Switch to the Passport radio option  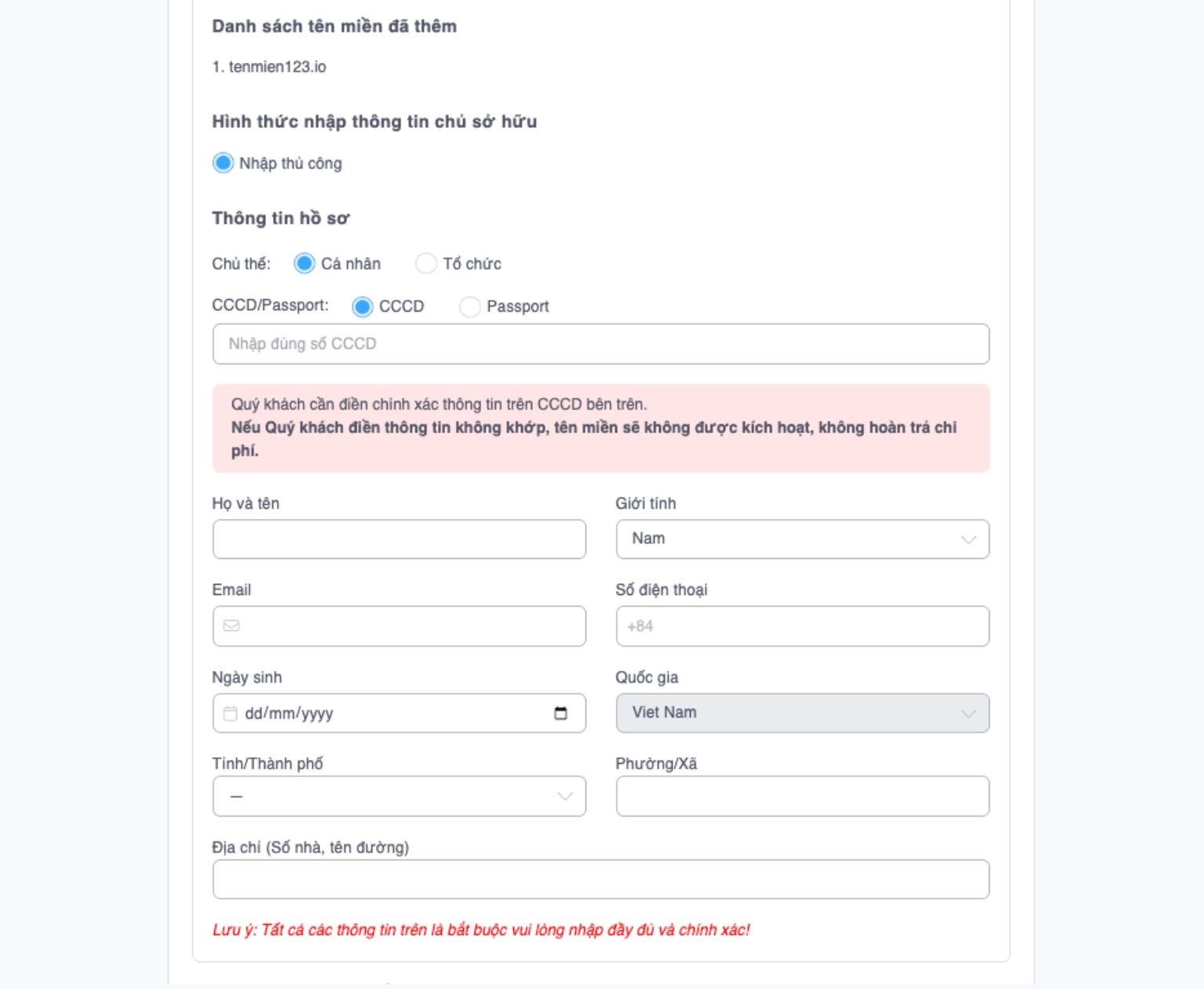tap(470, 306)
